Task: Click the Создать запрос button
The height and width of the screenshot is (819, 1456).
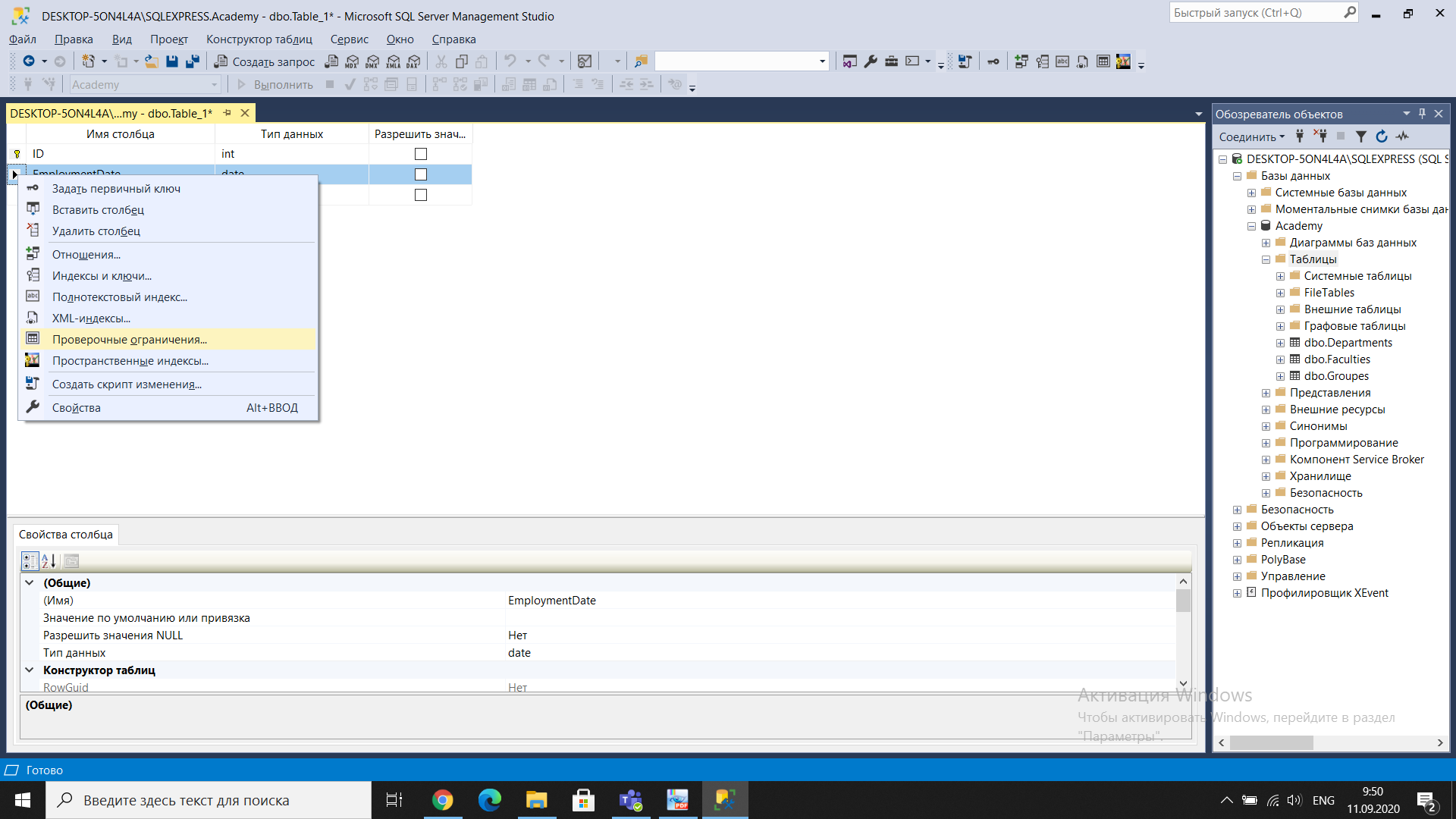Action: [265, 61]
